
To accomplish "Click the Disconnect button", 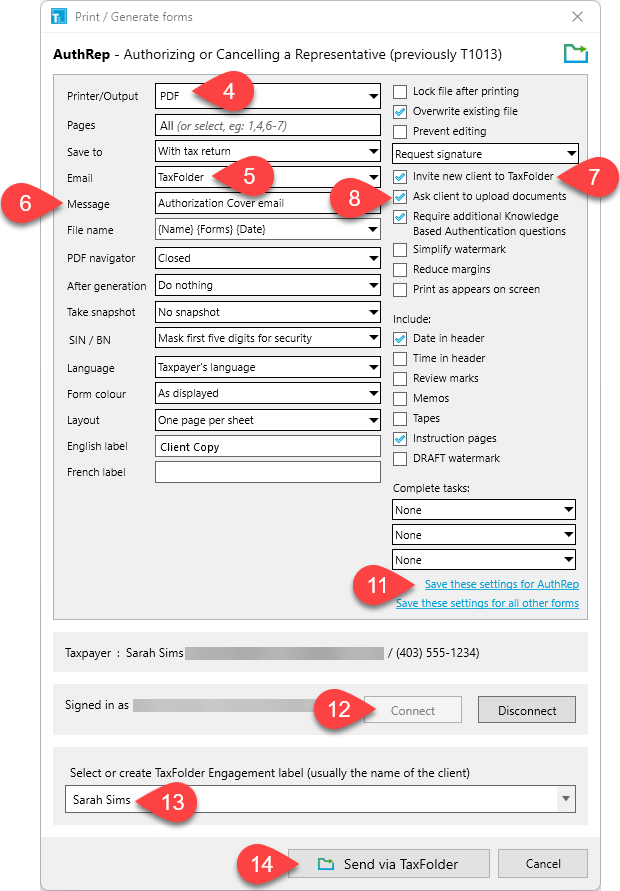I will click(x=527, y=710).
